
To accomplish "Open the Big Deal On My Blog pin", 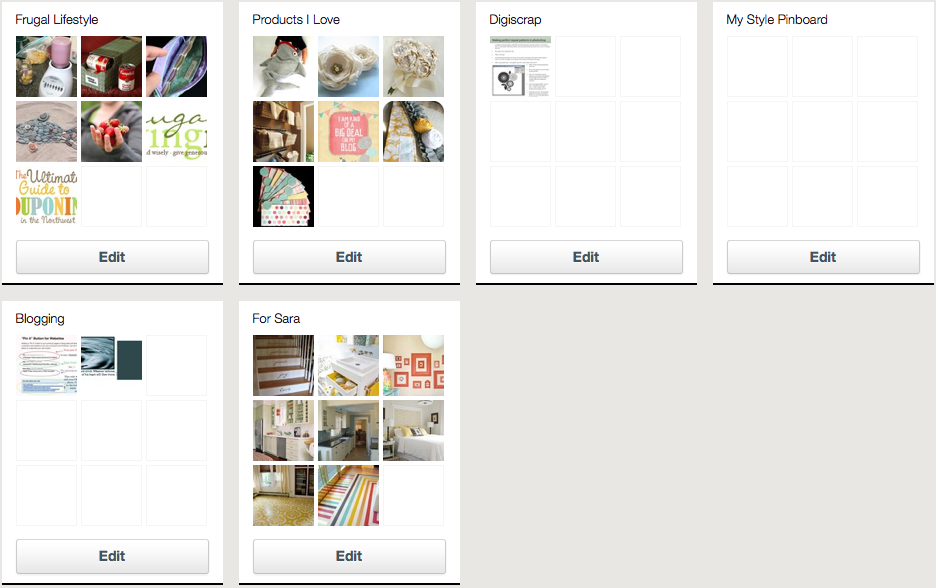I will 349,131.
